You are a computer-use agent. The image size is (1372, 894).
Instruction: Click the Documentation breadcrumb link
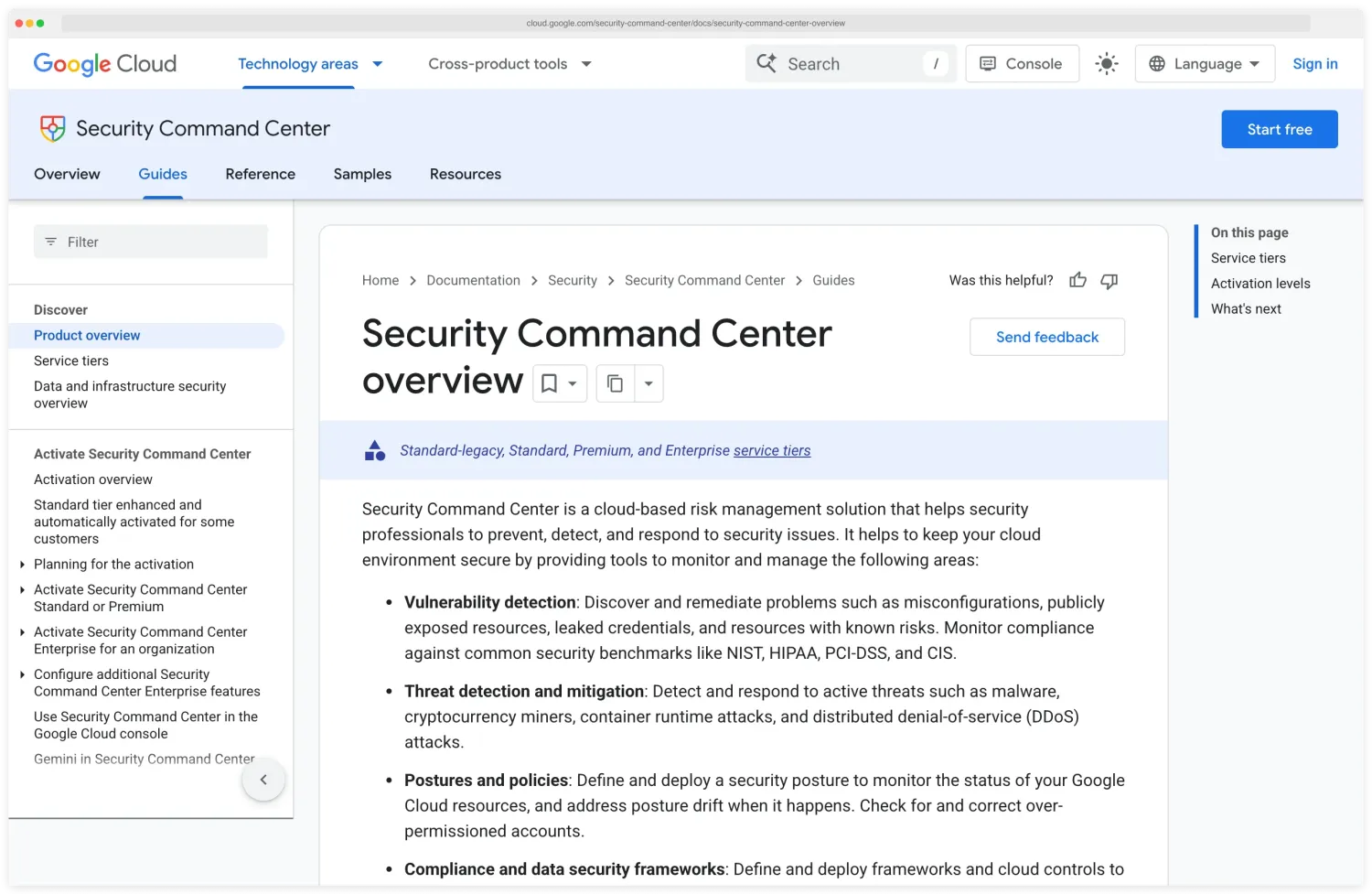[473, 281]
